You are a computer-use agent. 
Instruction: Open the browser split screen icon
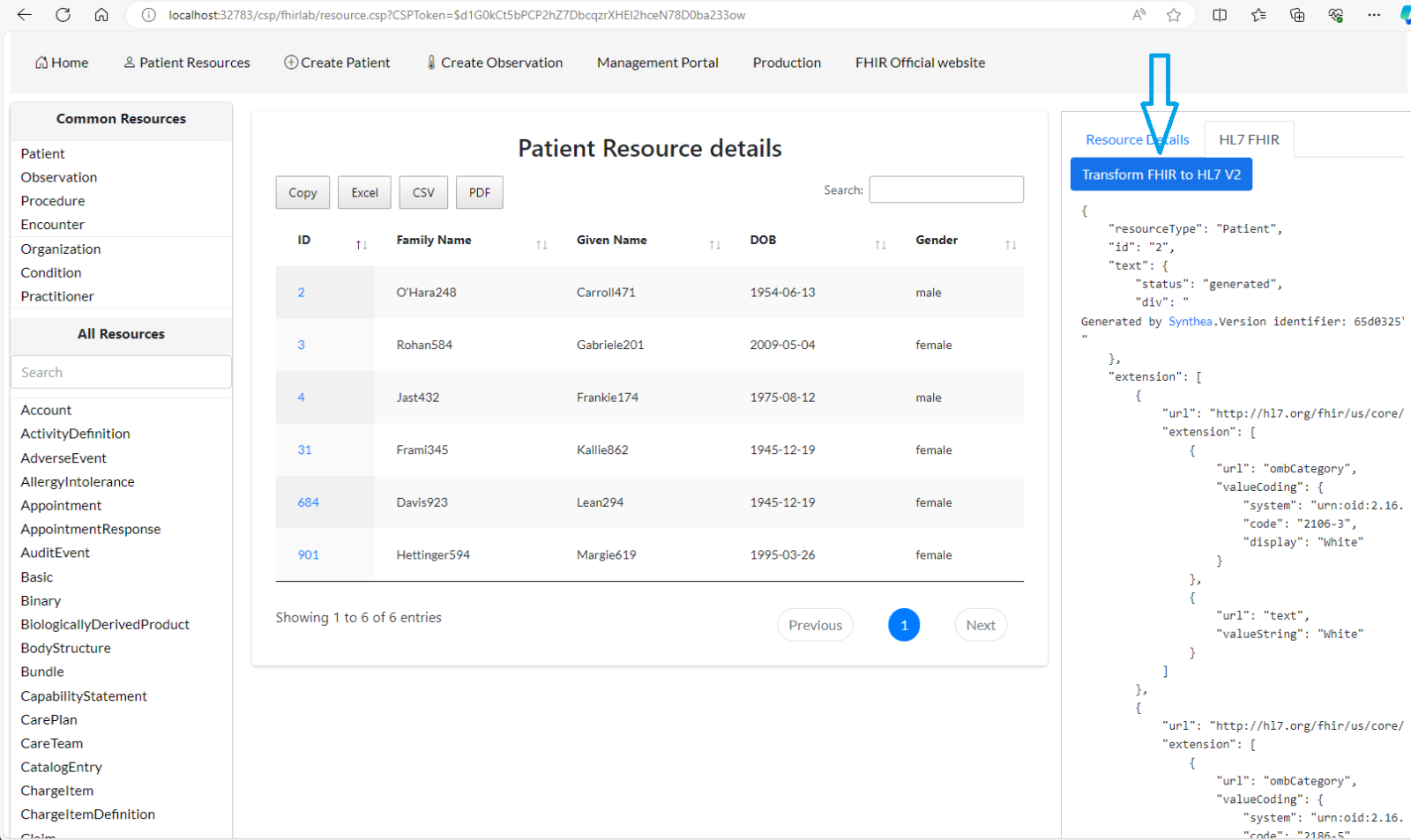[x=1220, y=15]
